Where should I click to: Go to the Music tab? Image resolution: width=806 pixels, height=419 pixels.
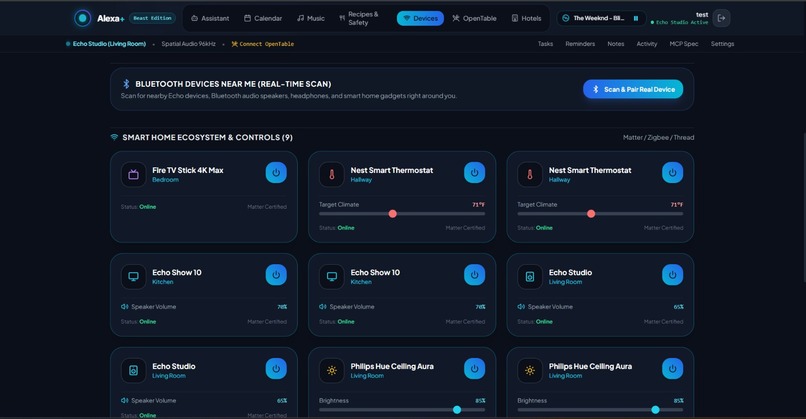310,18
